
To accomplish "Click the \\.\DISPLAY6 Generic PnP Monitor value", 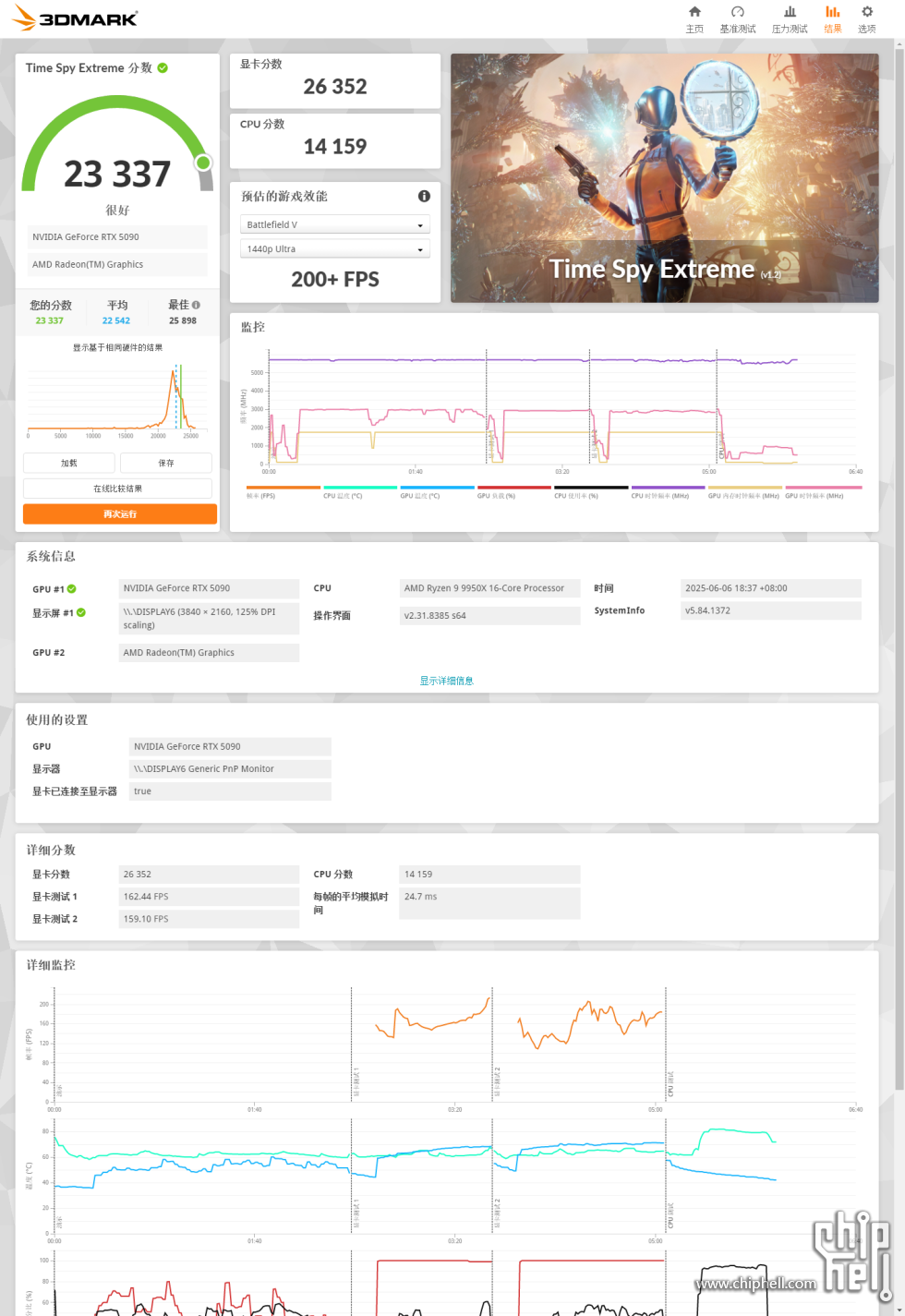I will [230, 768].
